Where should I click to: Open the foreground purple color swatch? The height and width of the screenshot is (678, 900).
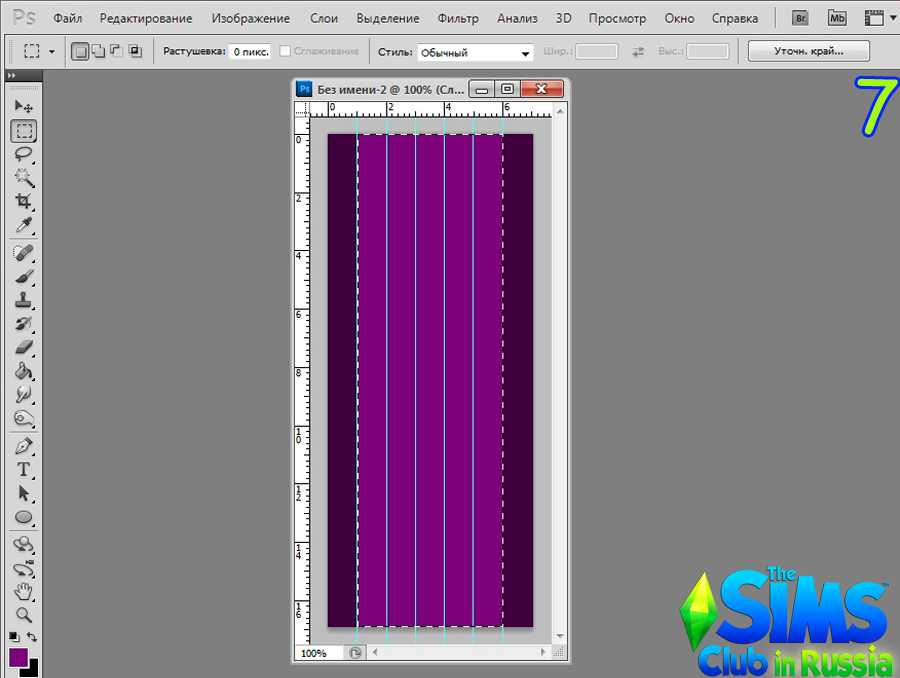click(18, 657)
